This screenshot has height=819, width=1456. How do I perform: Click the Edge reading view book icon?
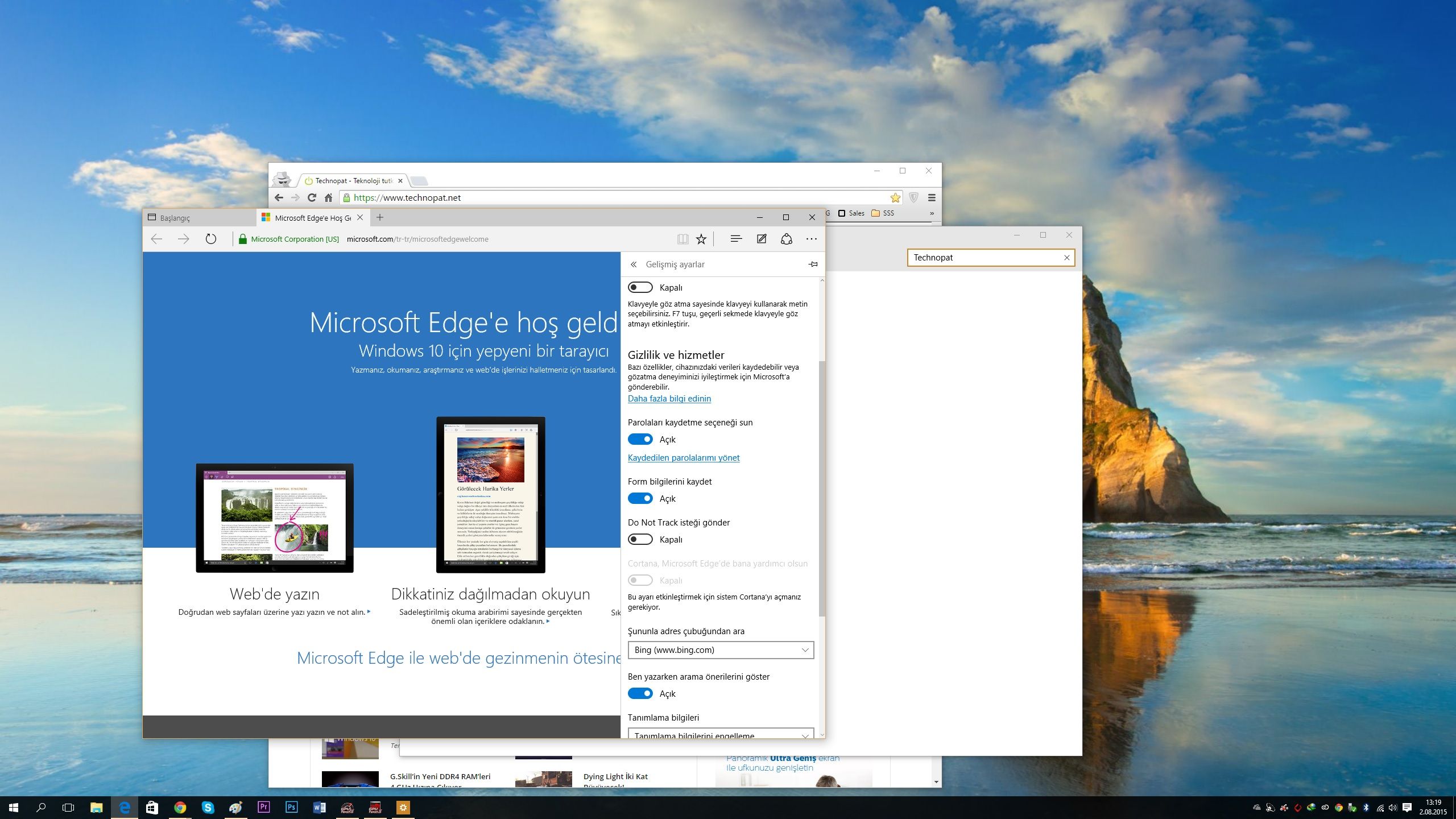[x=682, y=239]
